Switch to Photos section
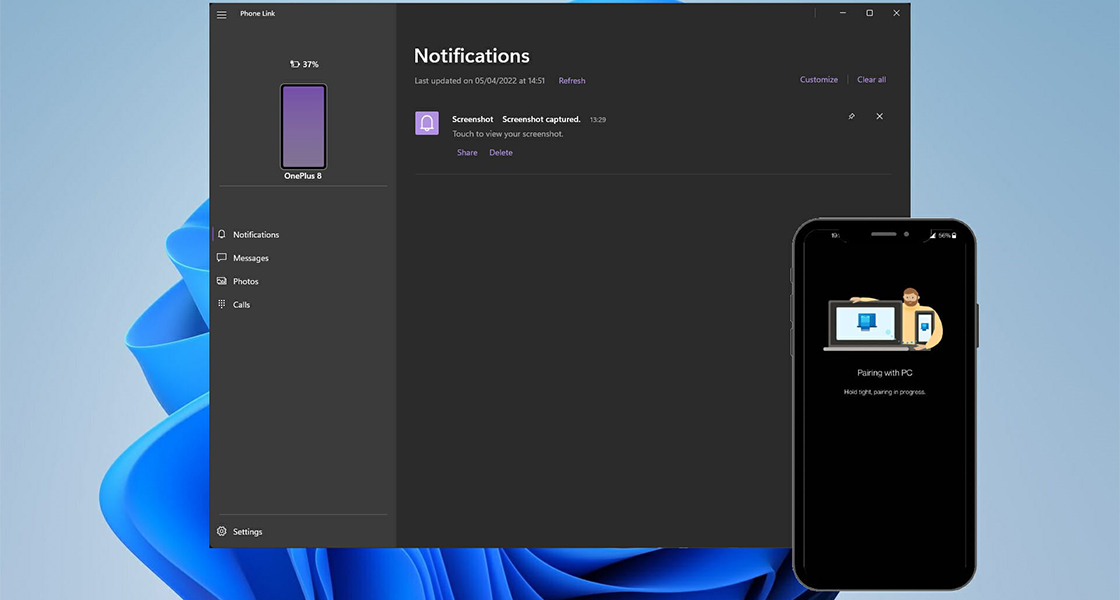 [246, 281]
